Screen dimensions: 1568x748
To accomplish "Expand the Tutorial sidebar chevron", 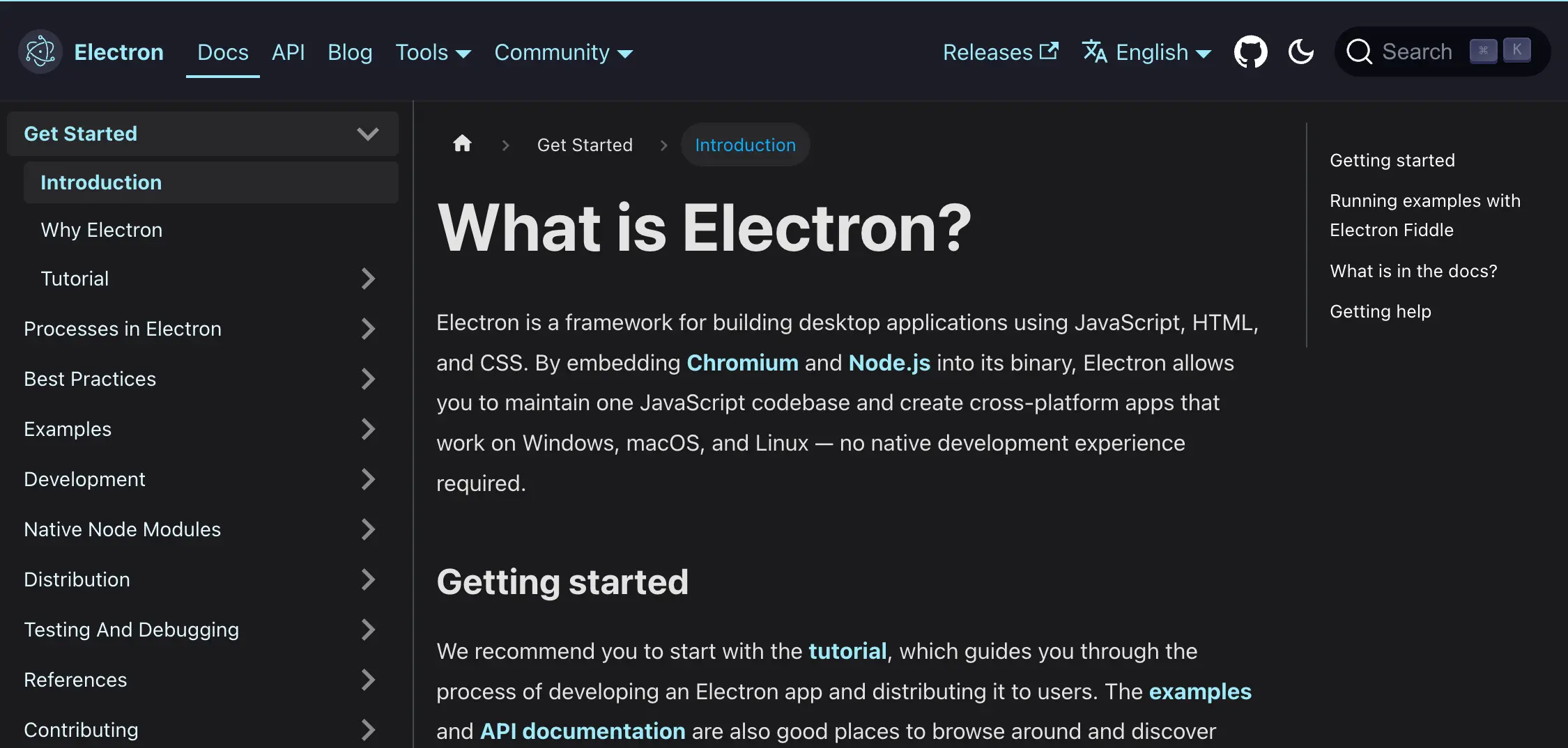I will 368,279.
